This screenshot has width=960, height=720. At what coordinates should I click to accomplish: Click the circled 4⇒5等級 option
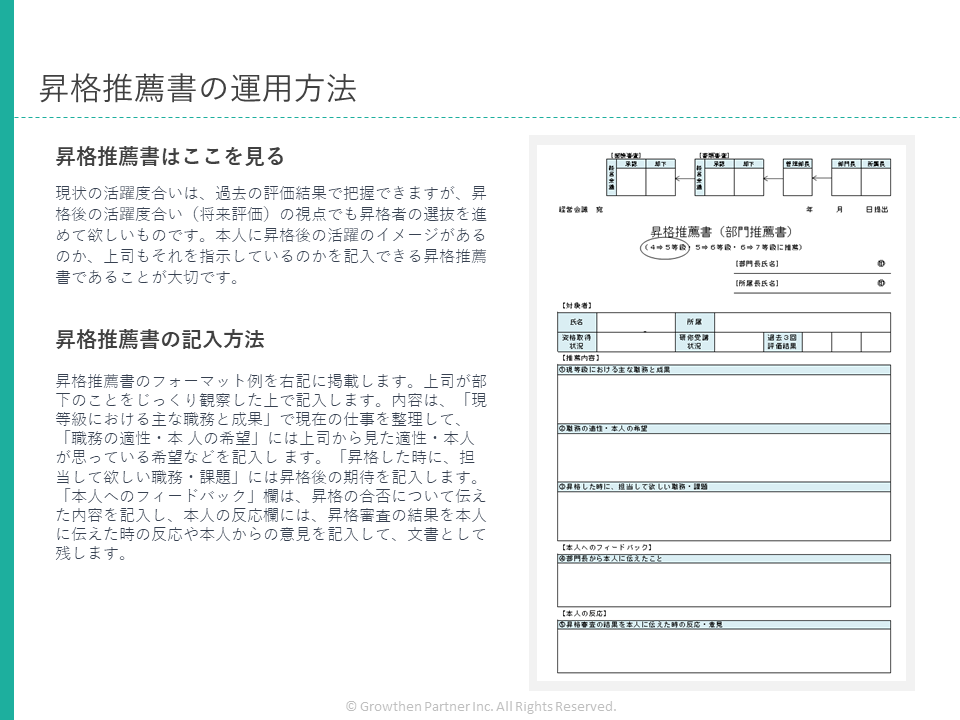pyautogui.click(x=664, y=246)
